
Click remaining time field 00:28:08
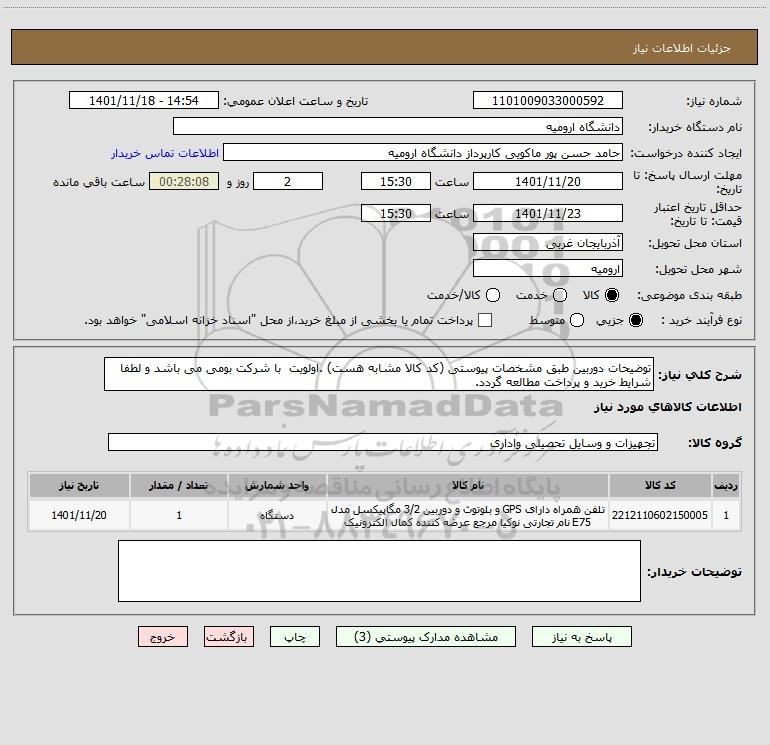click(x=184, y=181)
